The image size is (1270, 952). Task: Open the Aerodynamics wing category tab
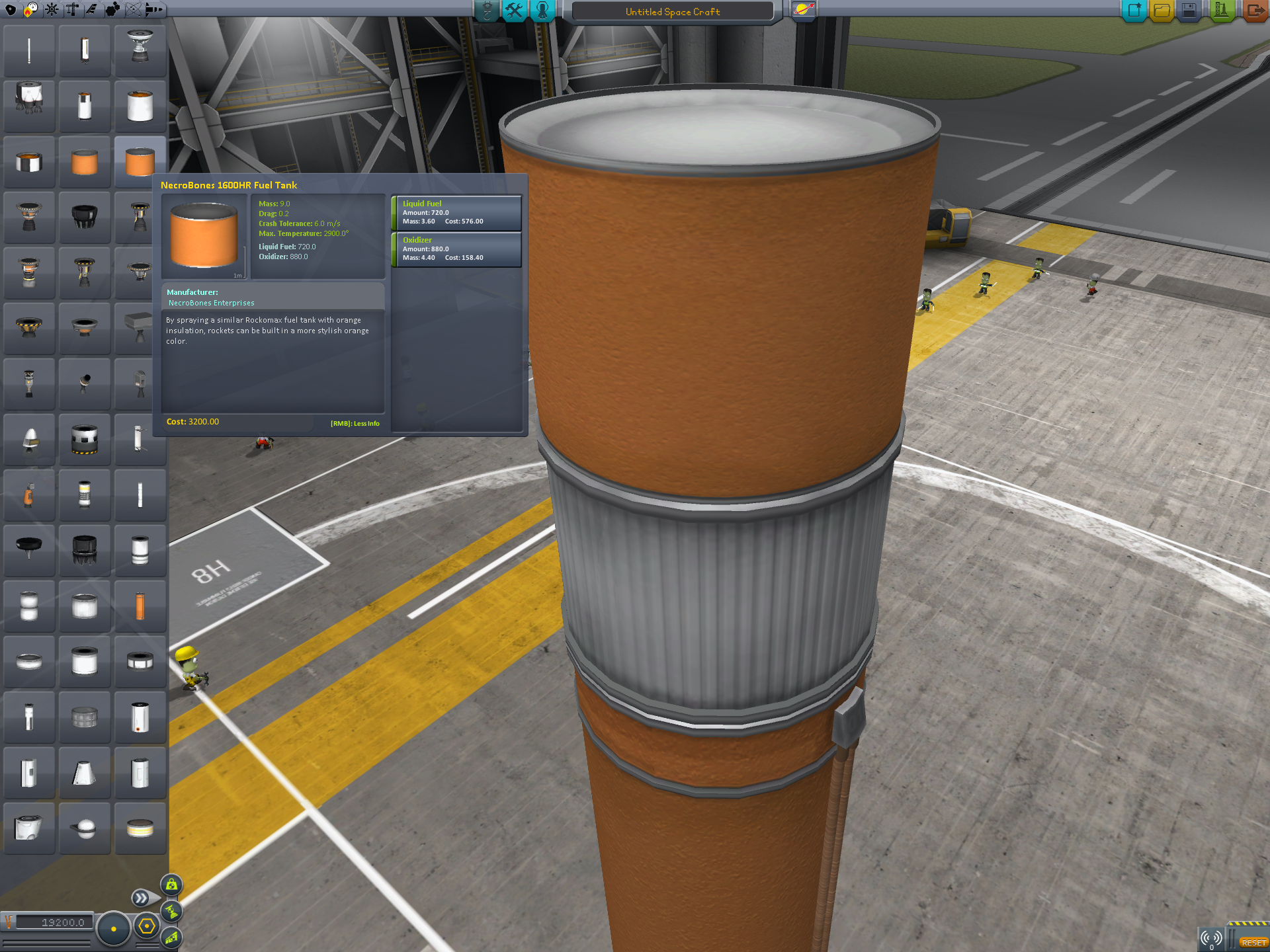[92, 9]
